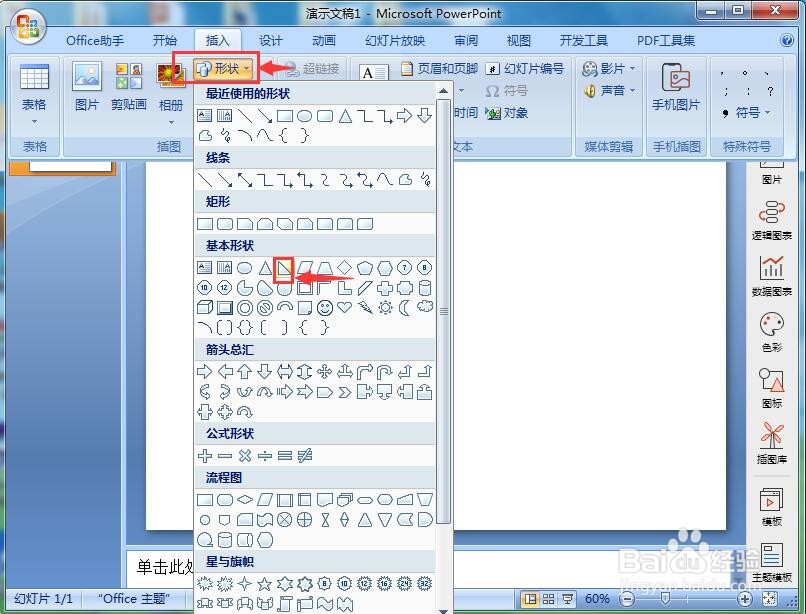Pick the right arrow in block arrows
This screenshot has height=614, width=806.
(x=205, y=371)
